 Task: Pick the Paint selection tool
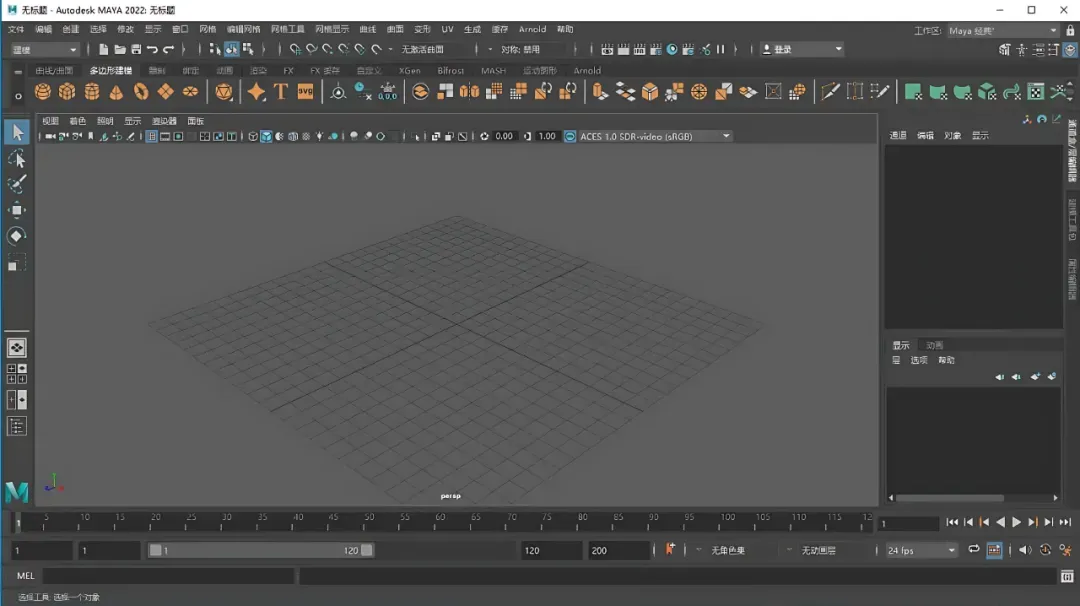tap(17, 185)
